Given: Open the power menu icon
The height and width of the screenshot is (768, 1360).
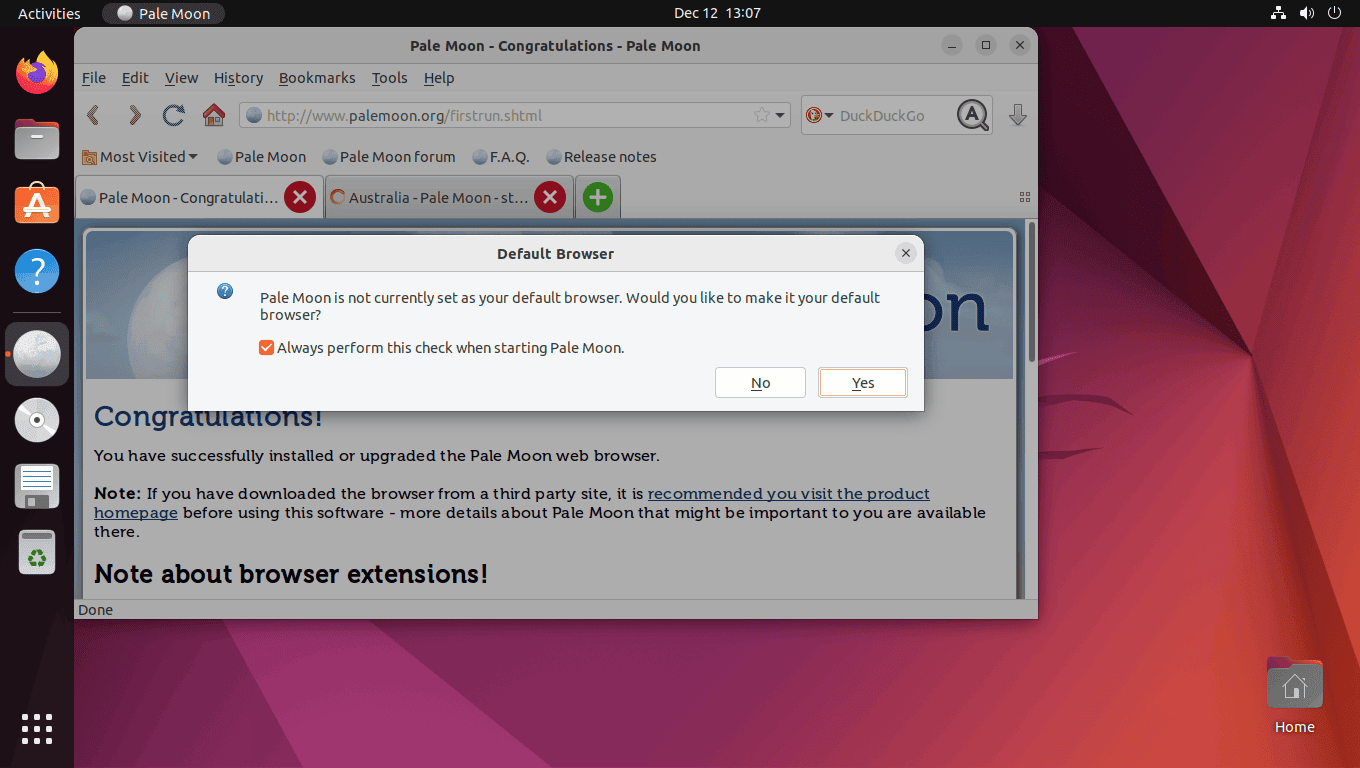Looking at the screenshot, I should pyautogui.click(x=1334, y=13).
